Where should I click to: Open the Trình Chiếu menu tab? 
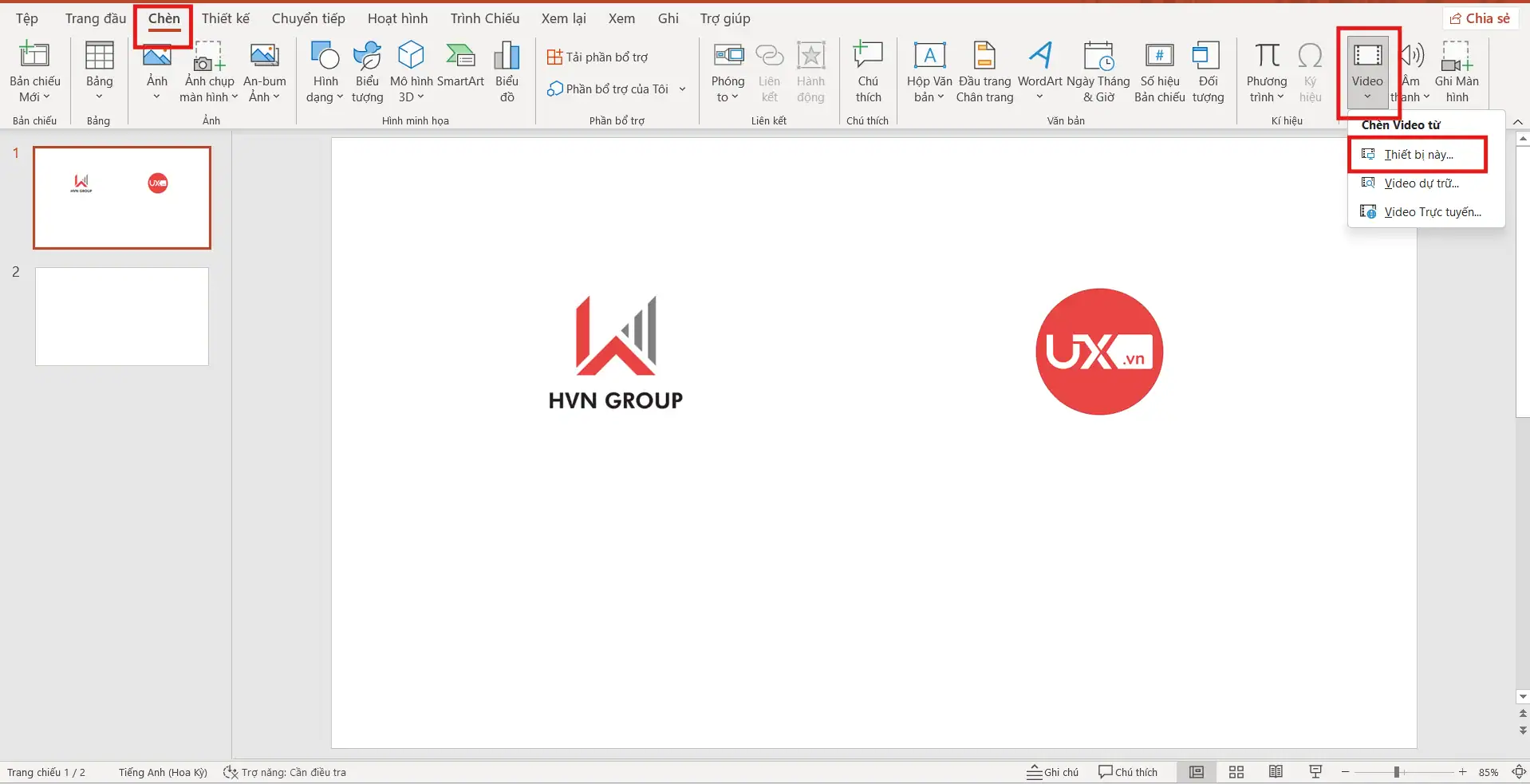pos(483,18)
